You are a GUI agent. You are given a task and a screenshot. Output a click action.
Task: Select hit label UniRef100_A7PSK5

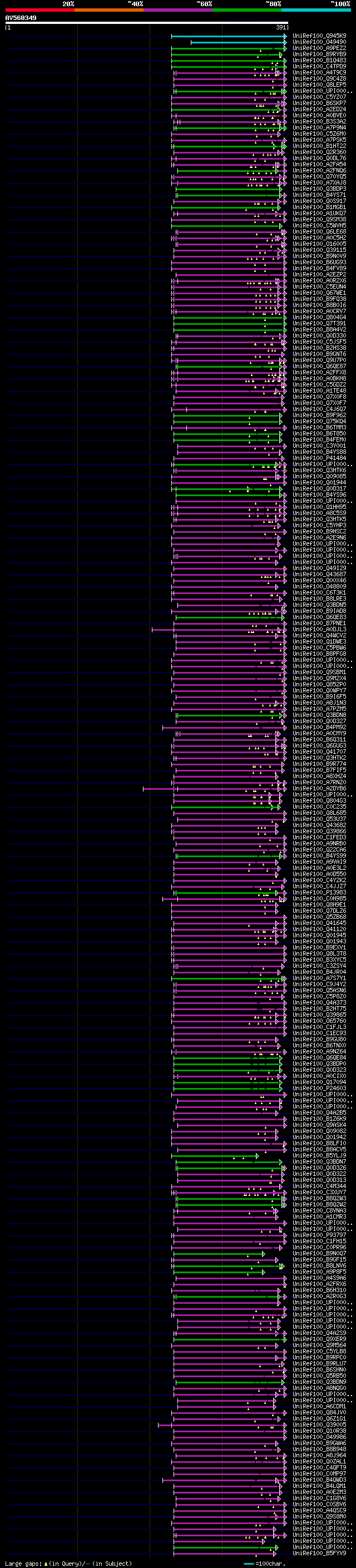tap(319, 140)
